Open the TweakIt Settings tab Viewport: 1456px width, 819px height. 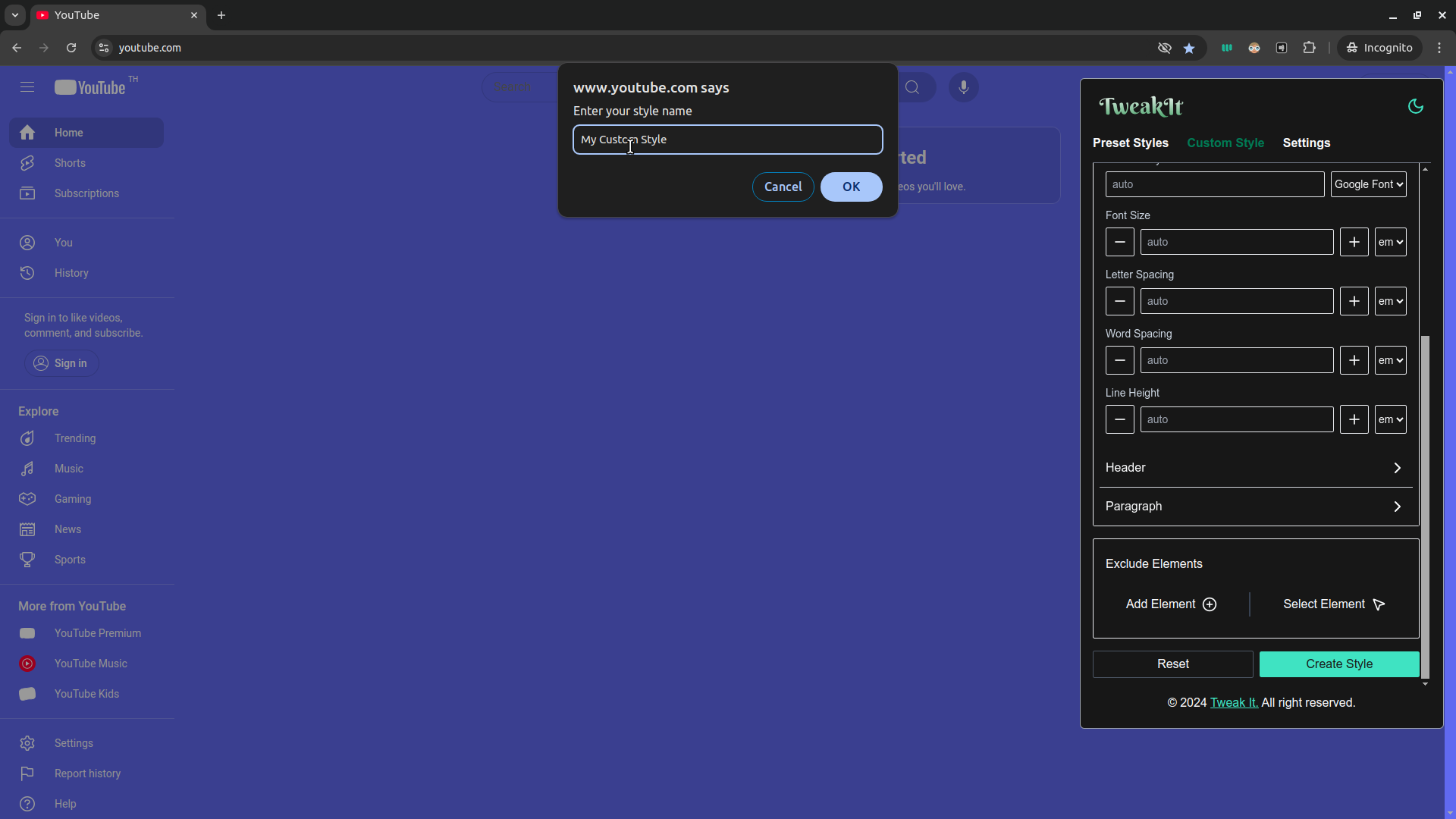1306,143
